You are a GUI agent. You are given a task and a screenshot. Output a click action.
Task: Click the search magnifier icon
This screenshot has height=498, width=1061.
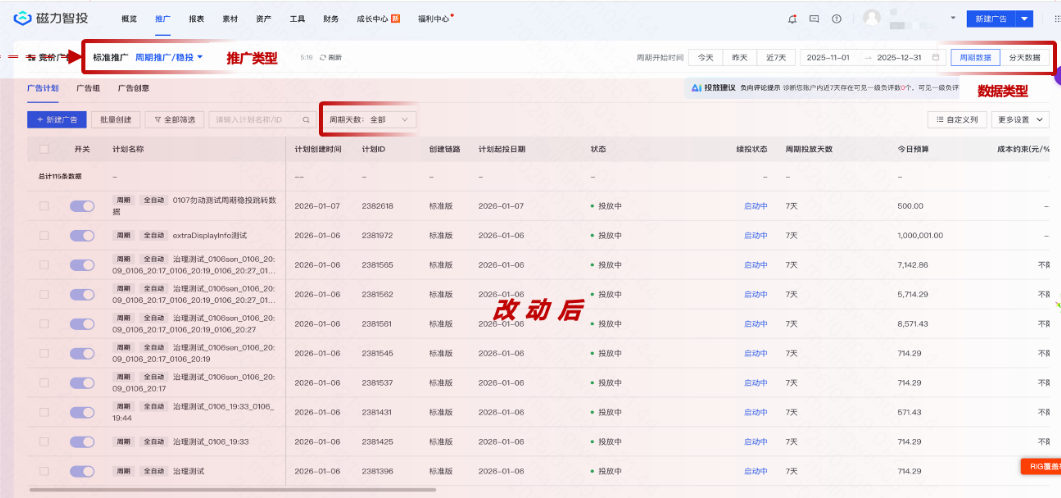[x=306, y=120]
